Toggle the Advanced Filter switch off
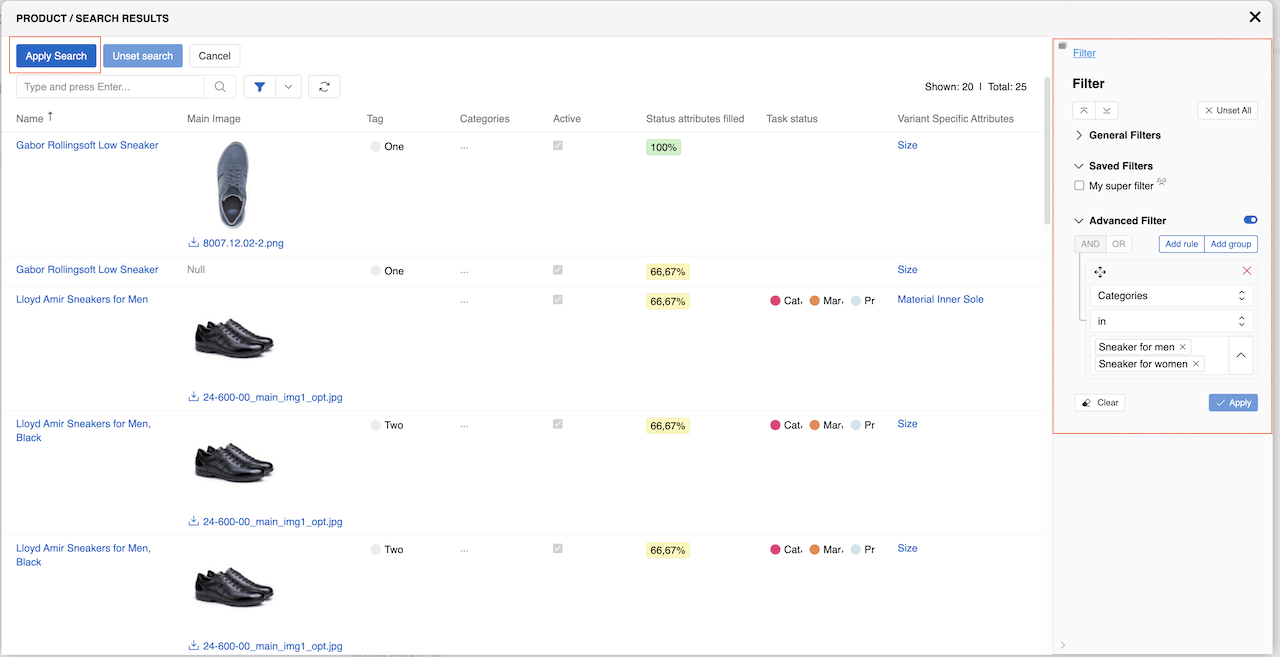The height and width of the screenshot is (657, 1280). (x=1250, y=220)
